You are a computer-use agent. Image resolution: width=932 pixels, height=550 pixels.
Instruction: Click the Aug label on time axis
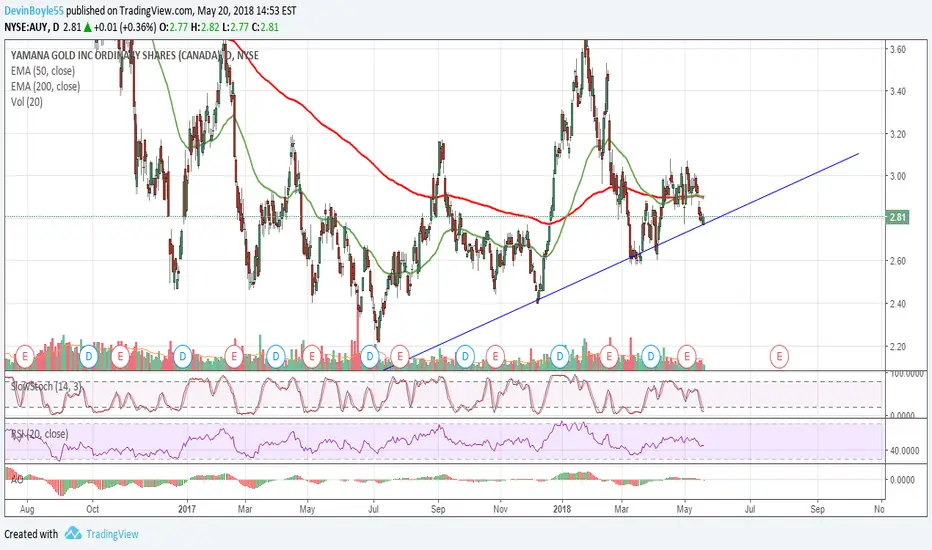27,509
